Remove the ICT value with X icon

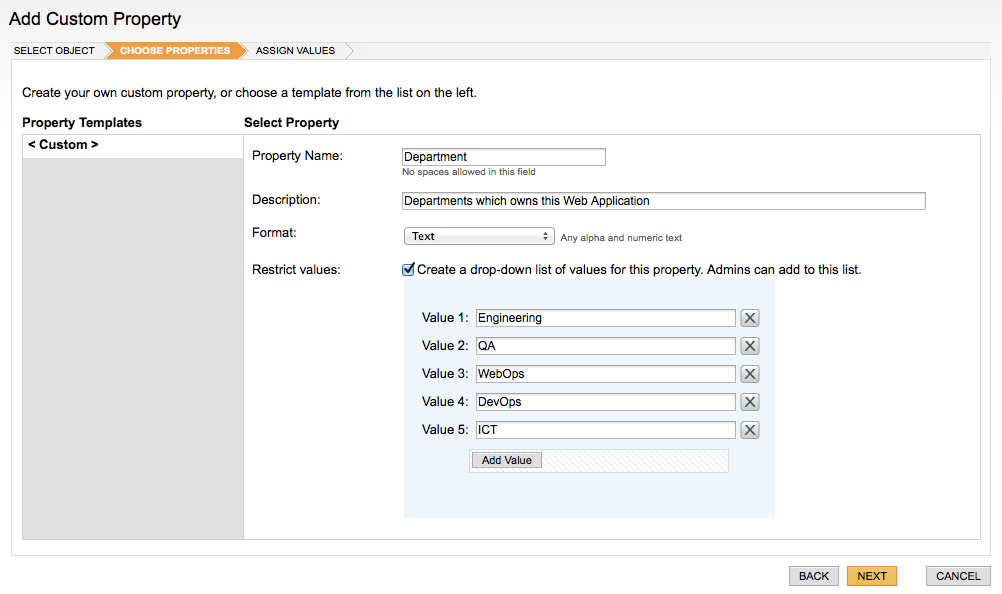[750, 430]
